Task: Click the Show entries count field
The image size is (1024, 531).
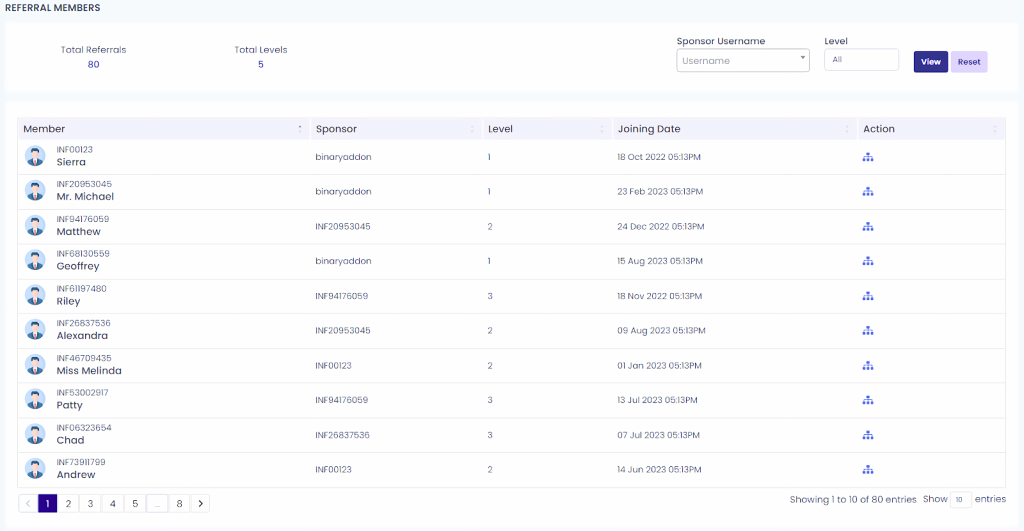Action: pyautogui.click(x=960, y=500)
